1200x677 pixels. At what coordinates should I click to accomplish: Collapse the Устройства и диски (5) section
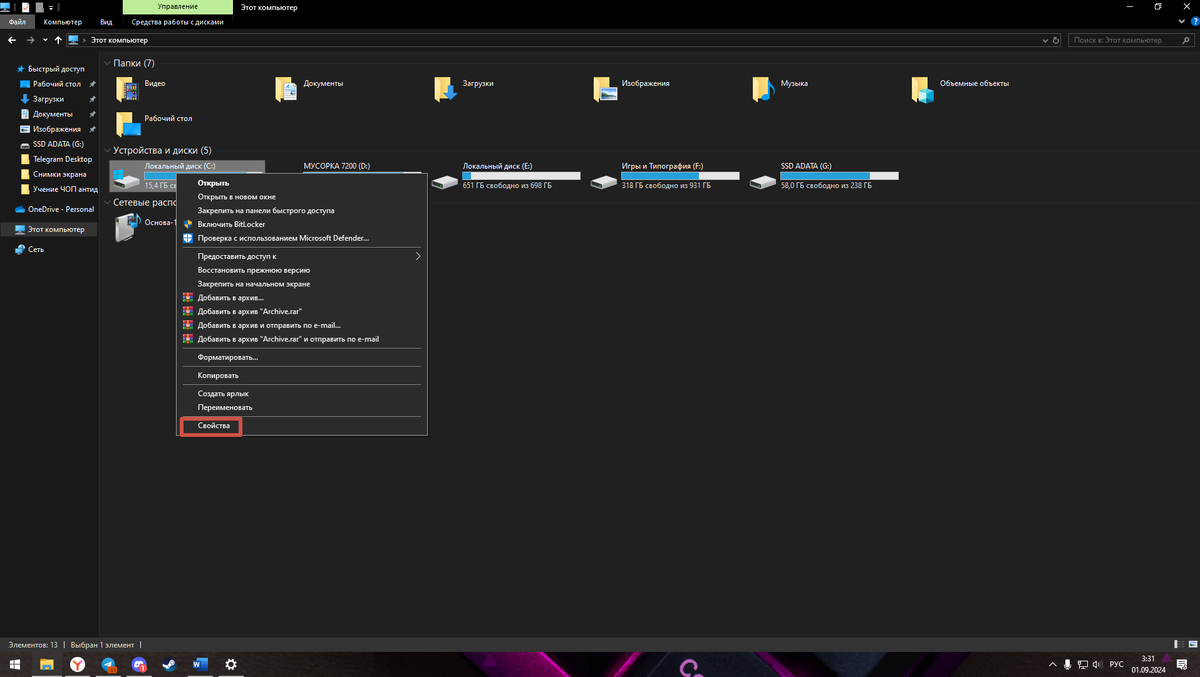[109, 150]
